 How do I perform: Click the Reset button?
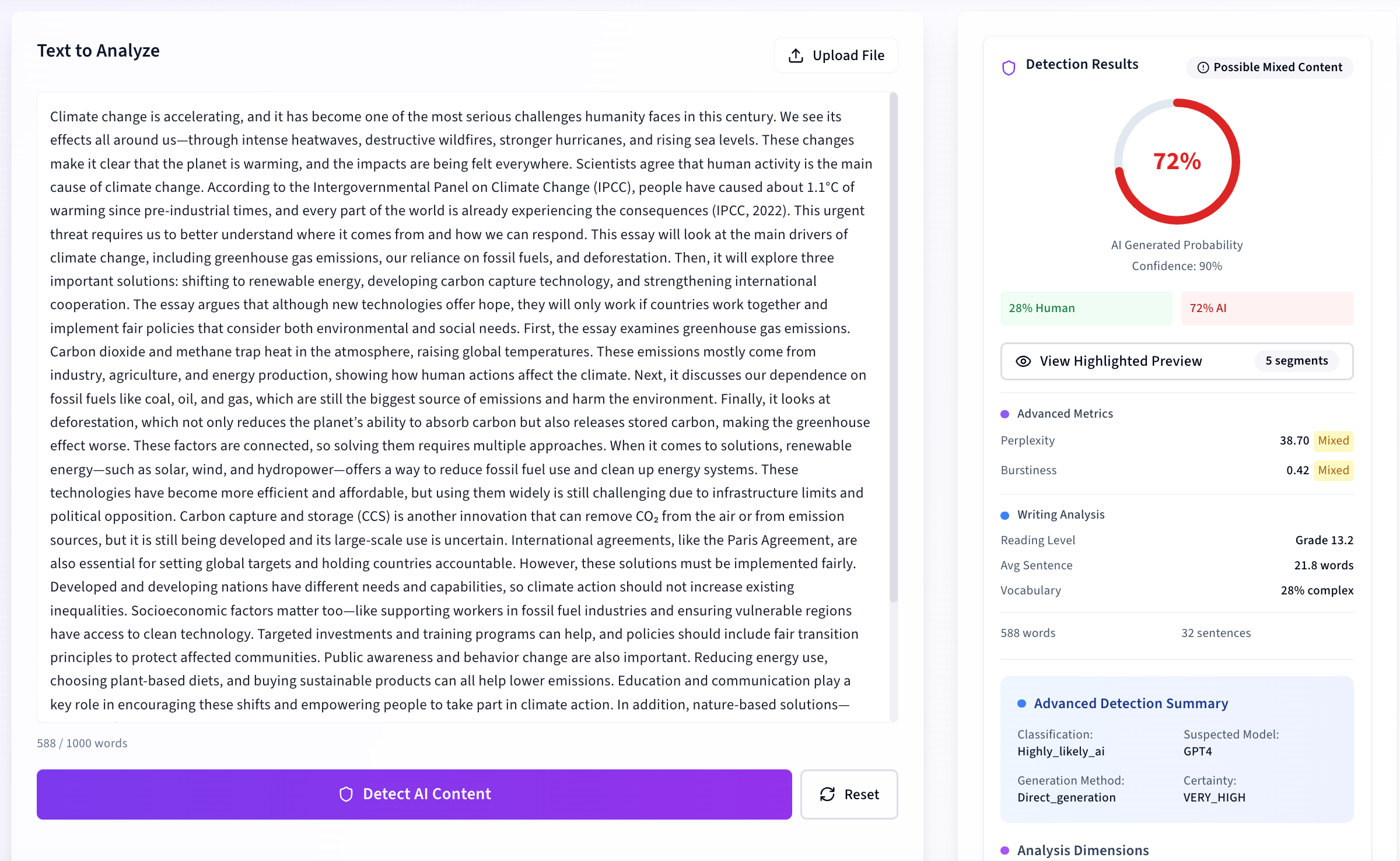coord(849,794)
